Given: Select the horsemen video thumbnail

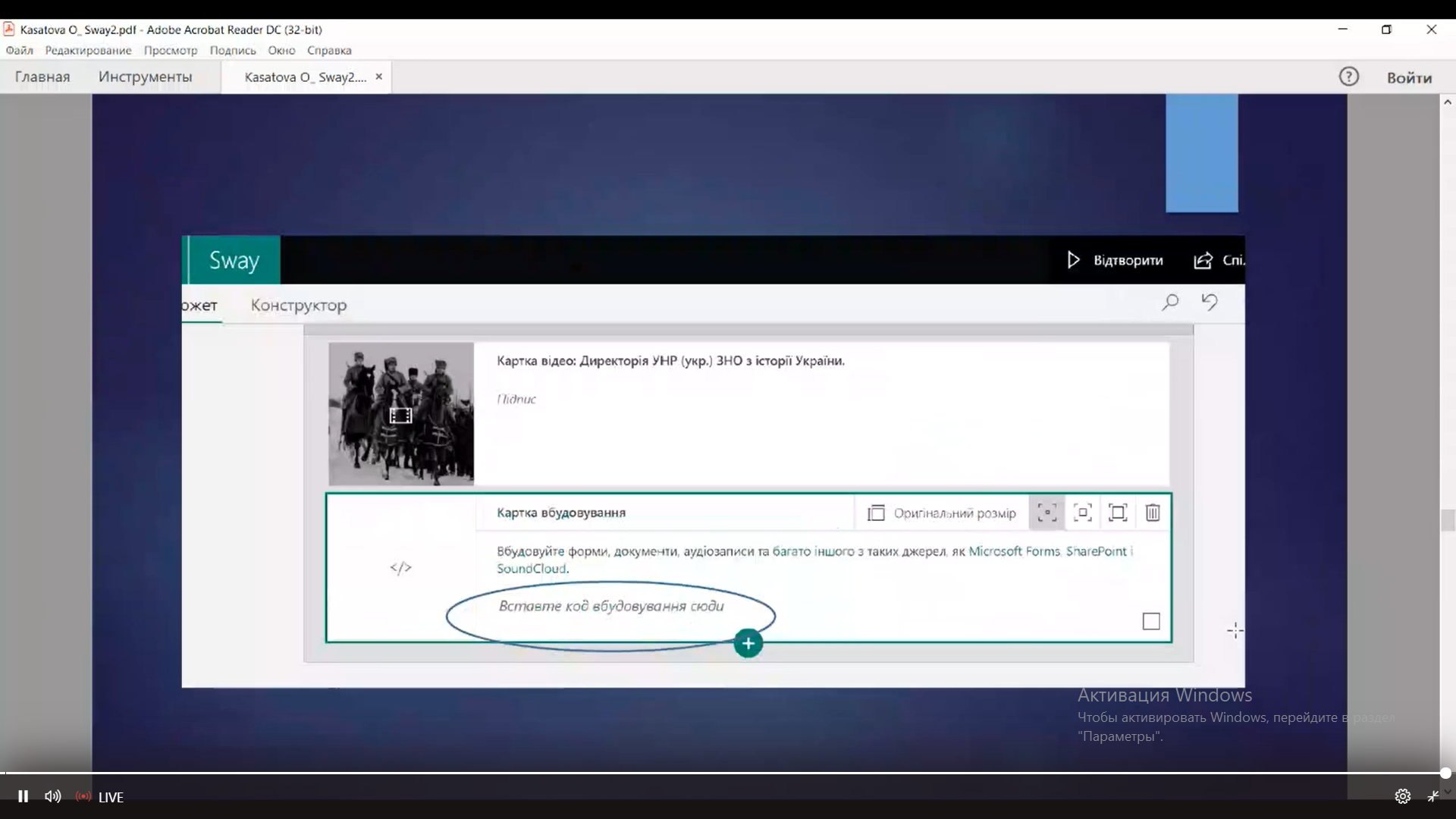Looking at the screenshot, I should tap(401, 414).
